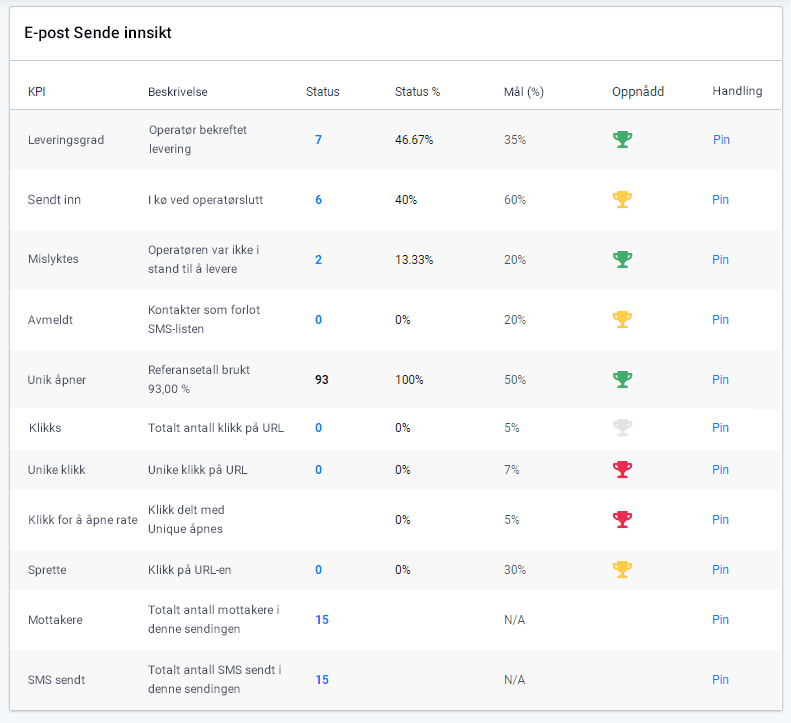Click the yellow trophy in Sendt inn row
This screenshot has width=791, height=723.
(622, 199)
